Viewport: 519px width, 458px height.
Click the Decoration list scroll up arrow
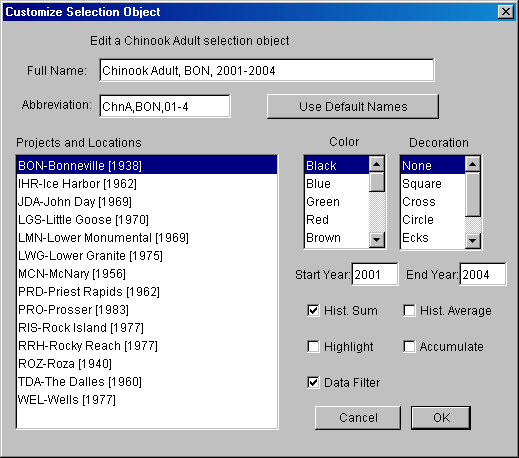[x=473, y=164]
